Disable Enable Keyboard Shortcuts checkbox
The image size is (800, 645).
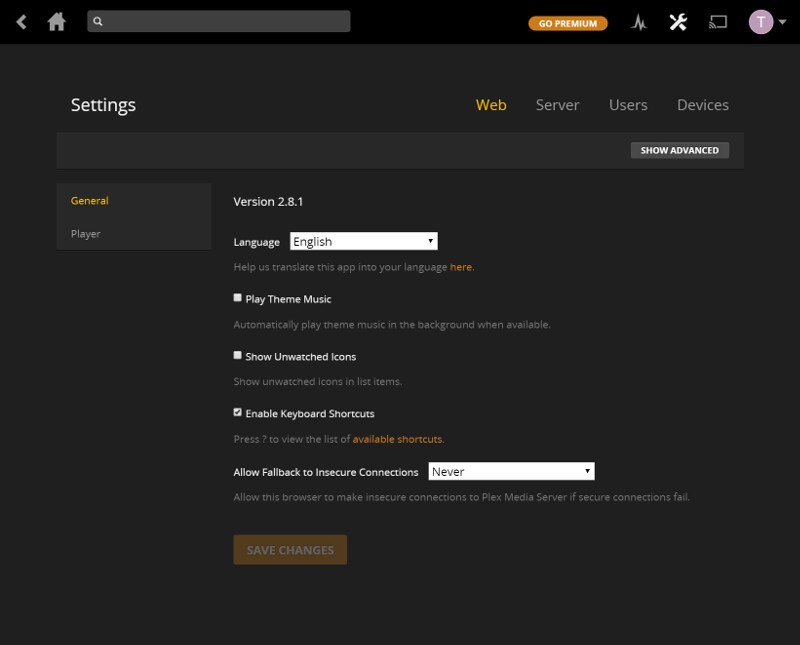[x=237, y=412]
